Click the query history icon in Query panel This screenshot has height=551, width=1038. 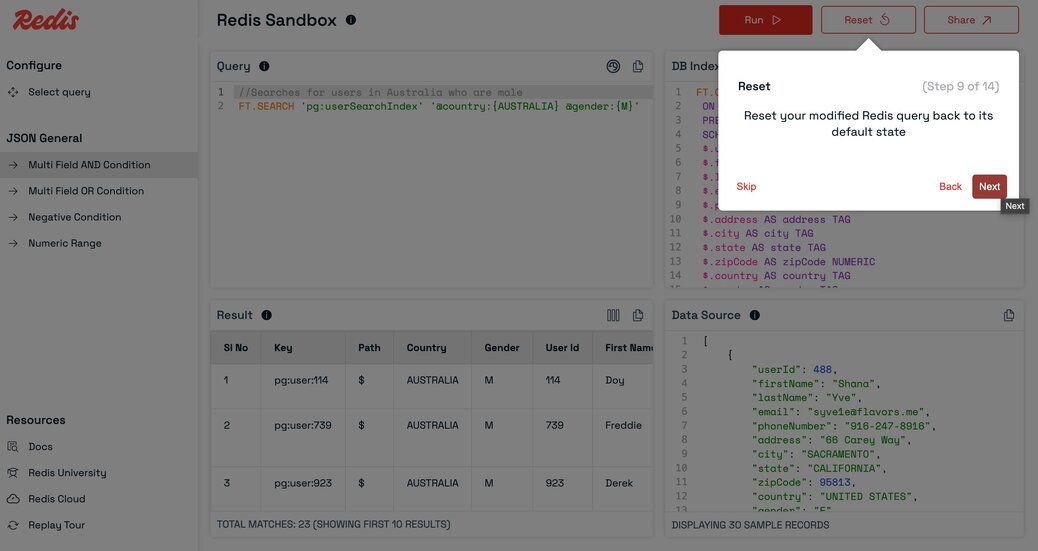613,66
